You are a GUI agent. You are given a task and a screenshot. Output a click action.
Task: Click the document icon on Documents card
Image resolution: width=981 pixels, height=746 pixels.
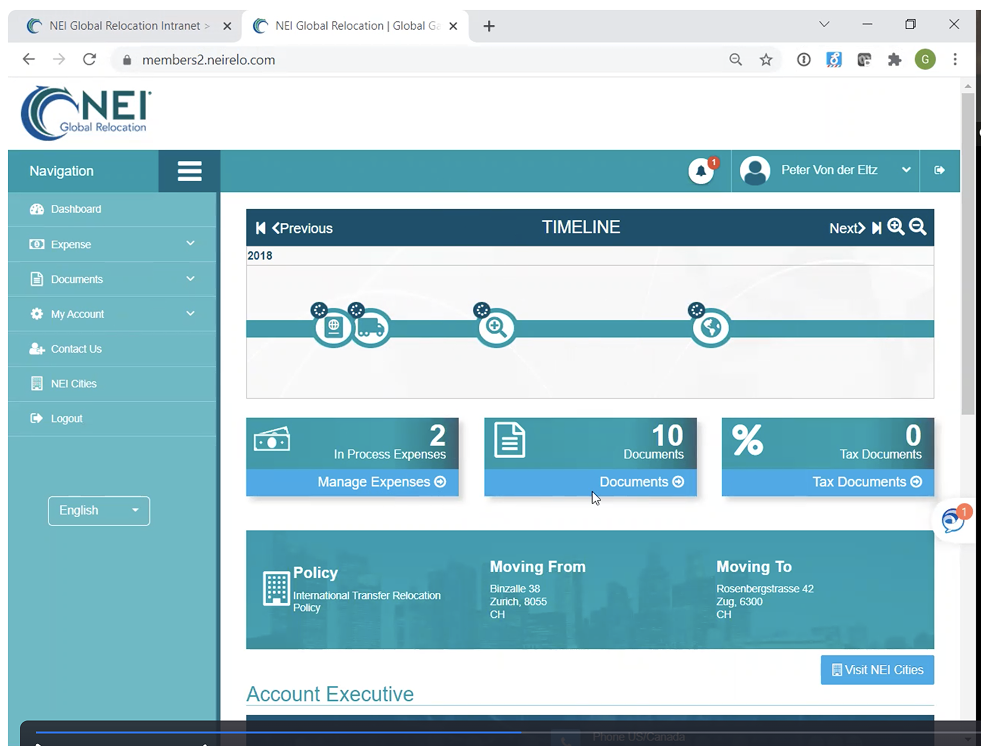pyautogui.click(x=509, y=440)
